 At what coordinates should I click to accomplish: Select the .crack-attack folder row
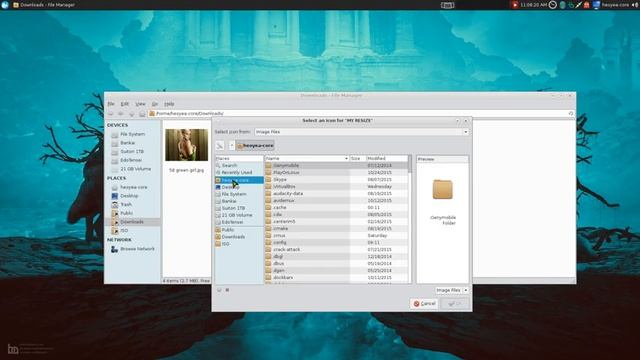tap(336, 249)
